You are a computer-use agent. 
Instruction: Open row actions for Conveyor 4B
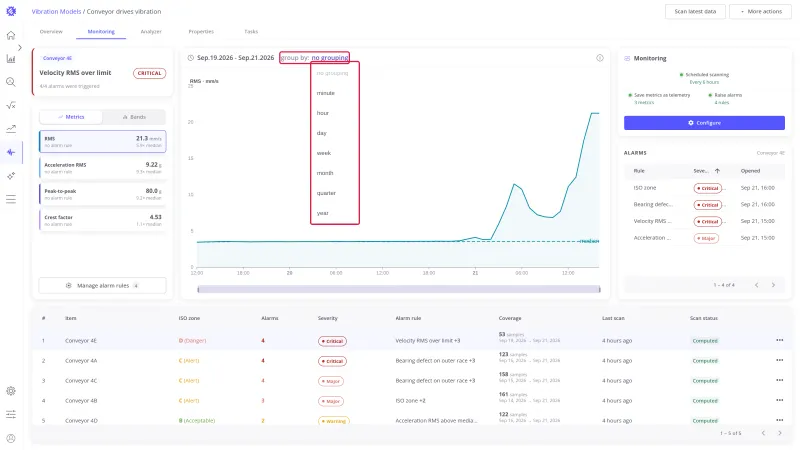pos(780,401)
